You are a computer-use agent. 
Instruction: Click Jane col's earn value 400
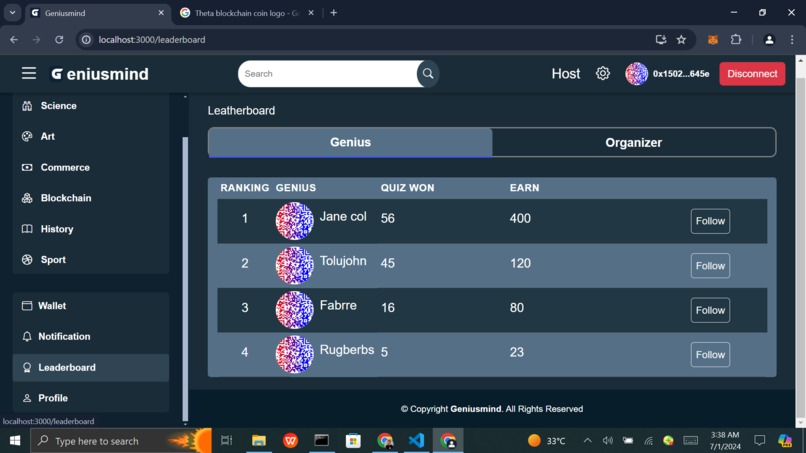pyautogui.click(x=520, y=219)
